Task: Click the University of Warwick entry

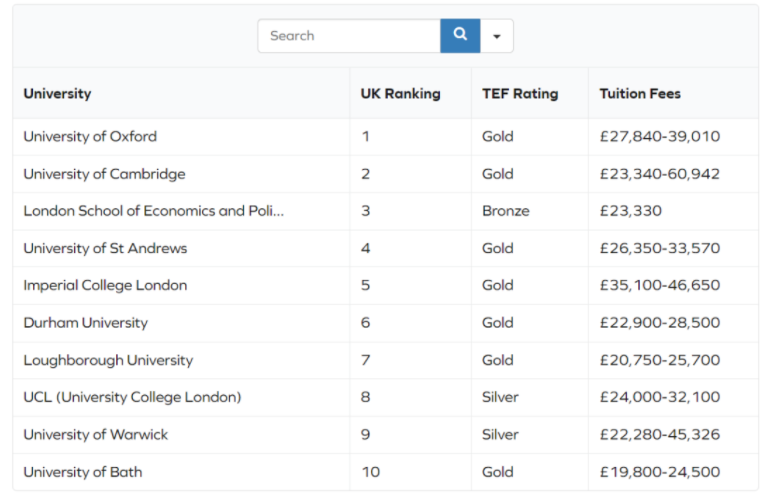Action: pyautogui.click(x=96, y=435)
